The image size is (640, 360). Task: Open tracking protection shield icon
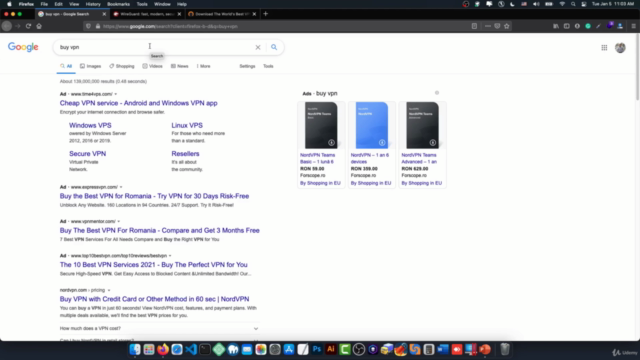pyautogui.click(x=88, y=26)
